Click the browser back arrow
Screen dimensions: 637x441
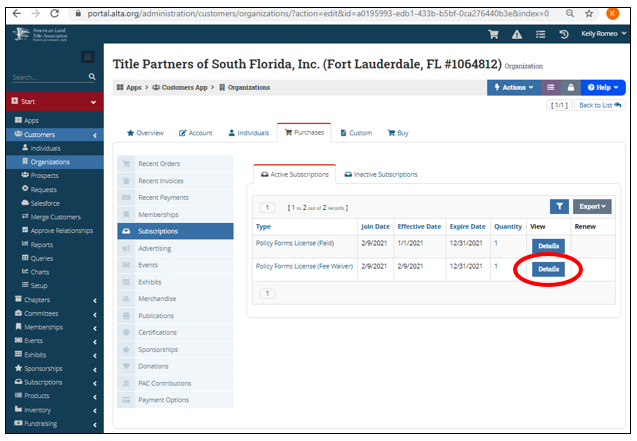point(17,13)
